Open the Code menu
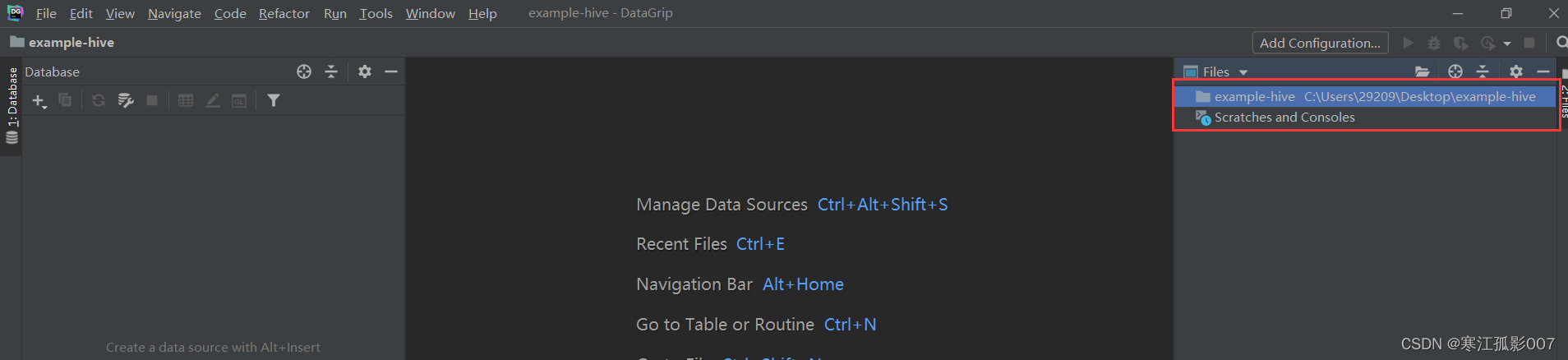This screenshot has height=360, width=1568. (230, 13)
